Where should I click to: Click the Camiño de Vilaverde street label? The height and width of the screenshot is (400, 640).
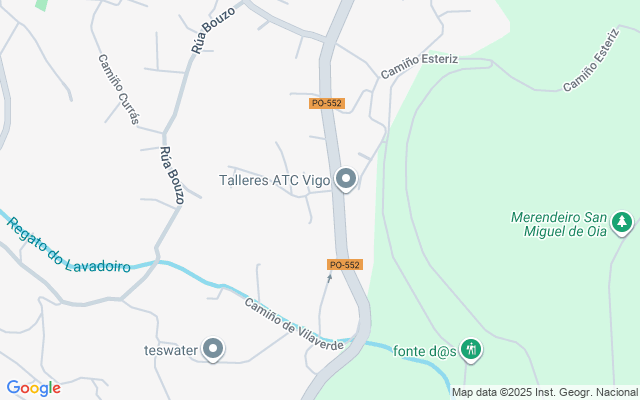click(x=294, y=324)
